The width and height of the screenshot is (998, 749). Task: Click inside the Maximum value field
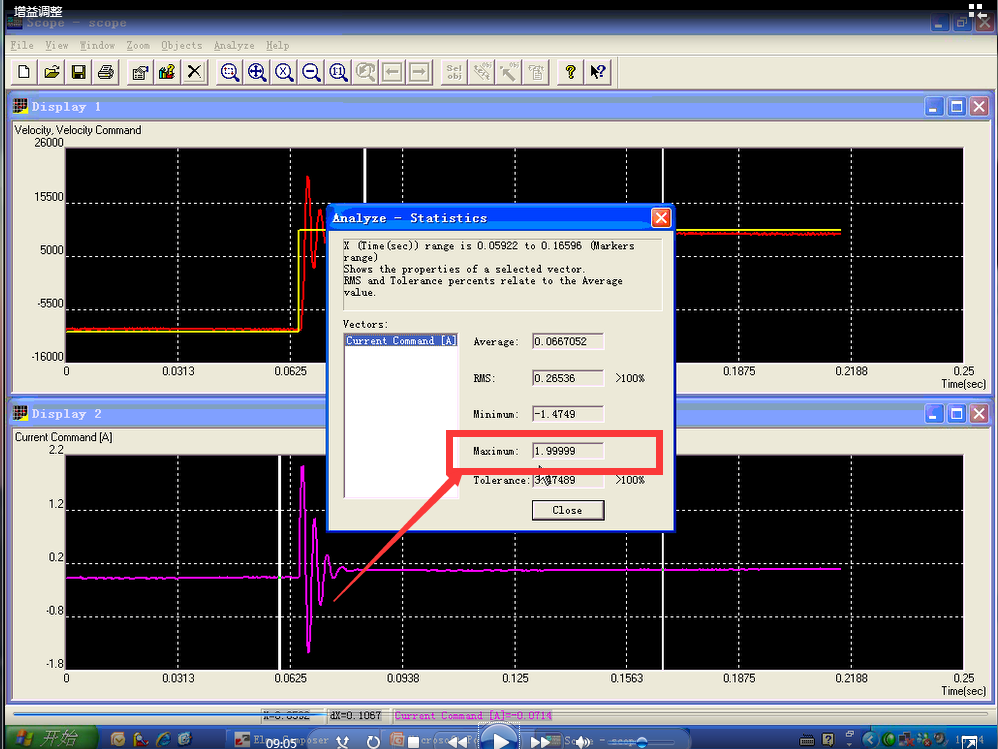coord(568,450)
